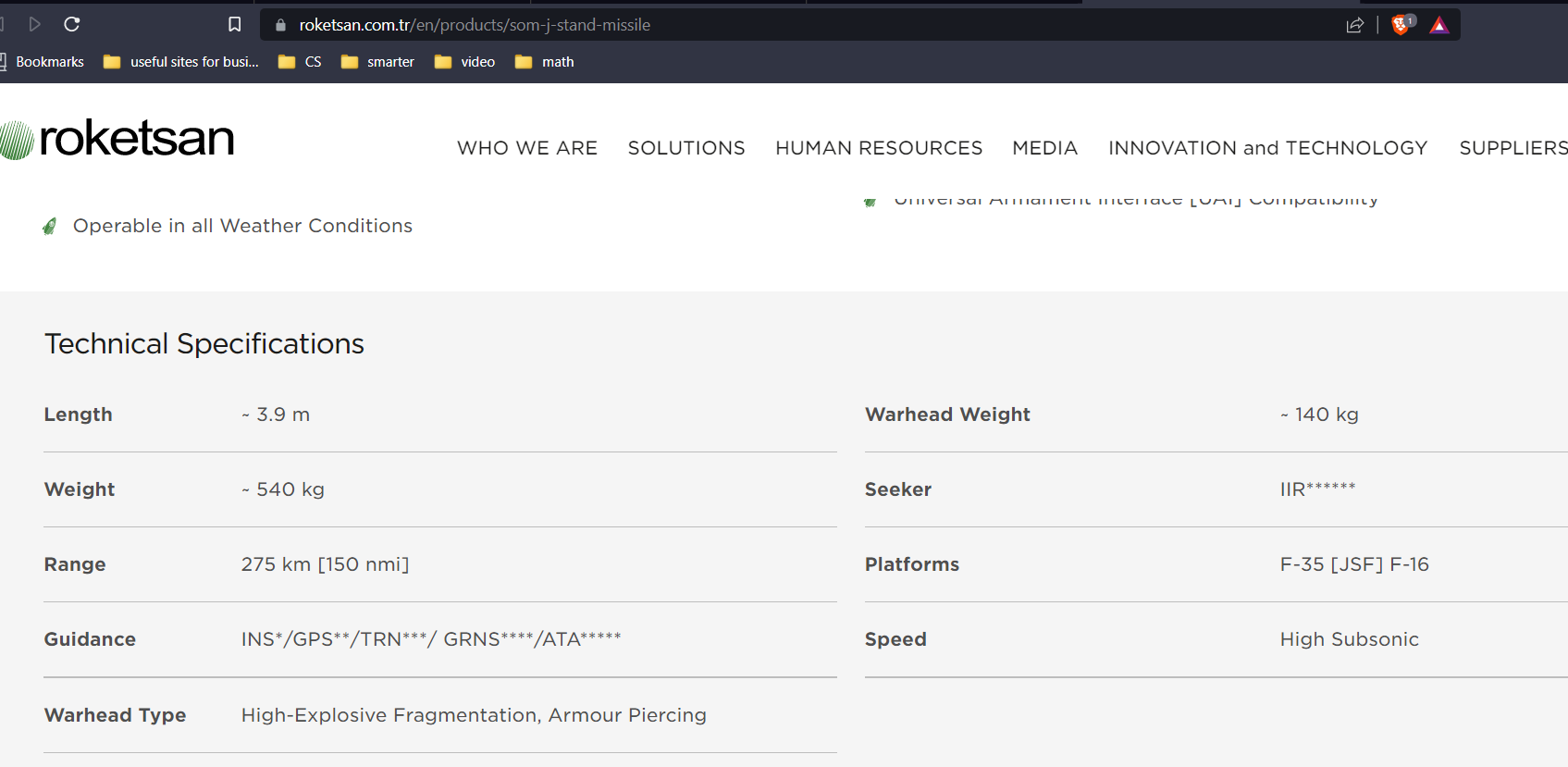Open Brave Rewards triangle icon
Viewport: 1568px width, 767px height.
(1439, 25)
